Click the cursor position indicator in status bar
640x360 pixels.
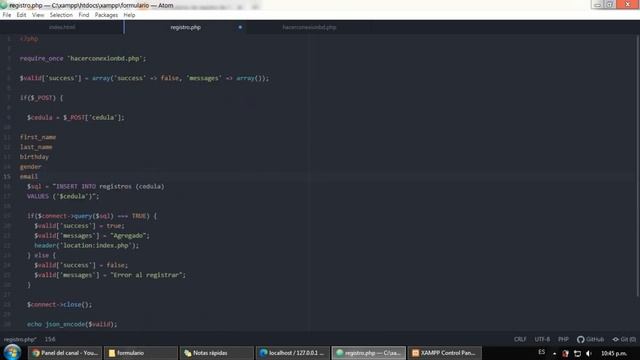click(50, 339)
